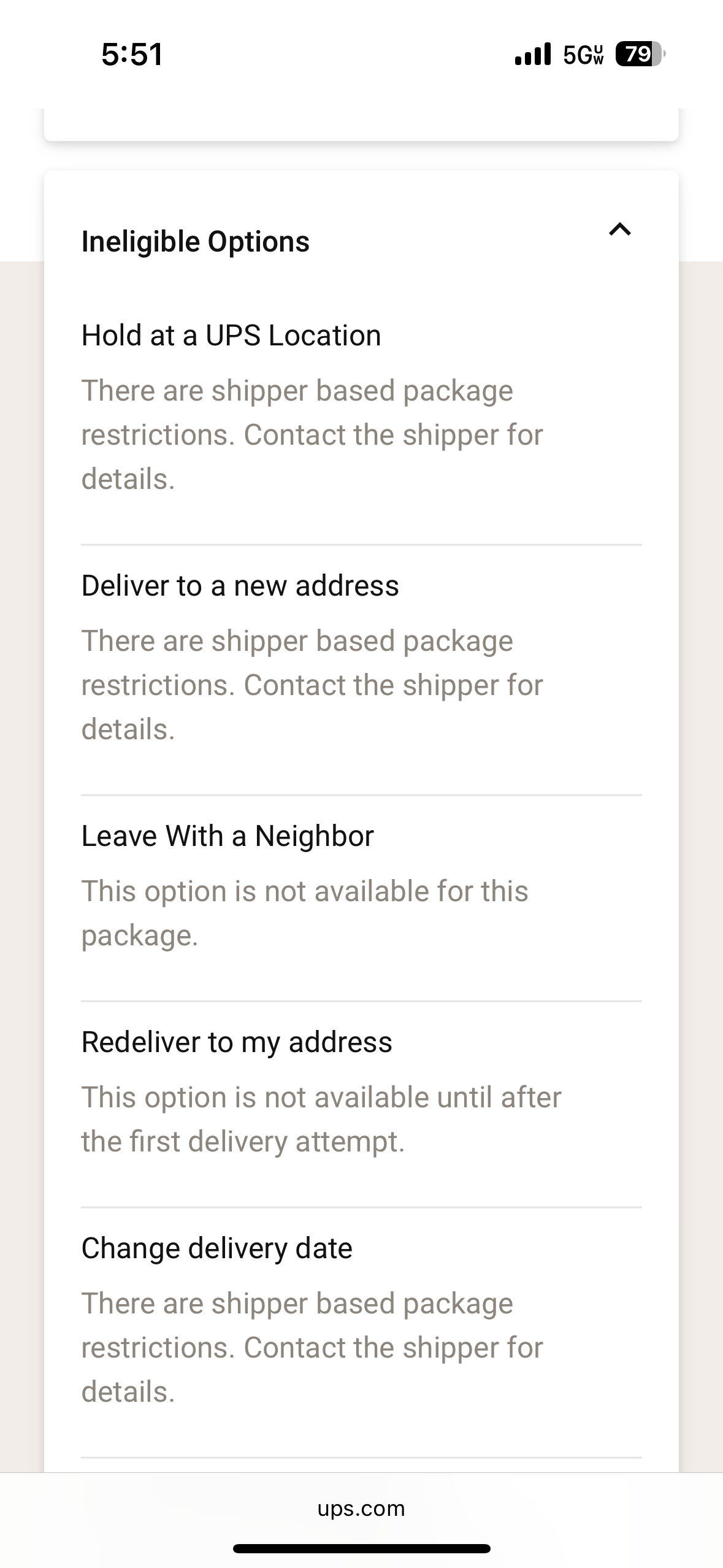Image resolution: width=723 pixels, height=1568 pixels.
Task: Tap the cellular signal bars icon
Action: [x=533, y=54]
